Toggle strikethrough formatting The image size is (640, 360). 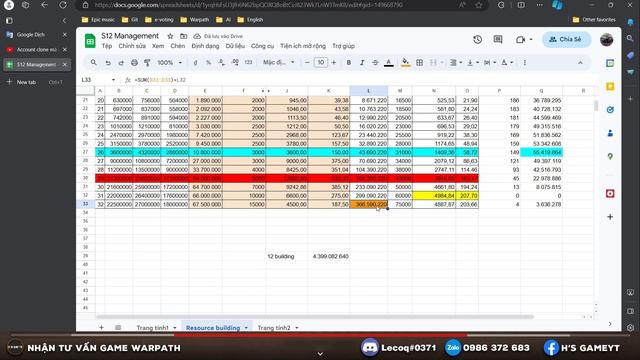[375, 63]
